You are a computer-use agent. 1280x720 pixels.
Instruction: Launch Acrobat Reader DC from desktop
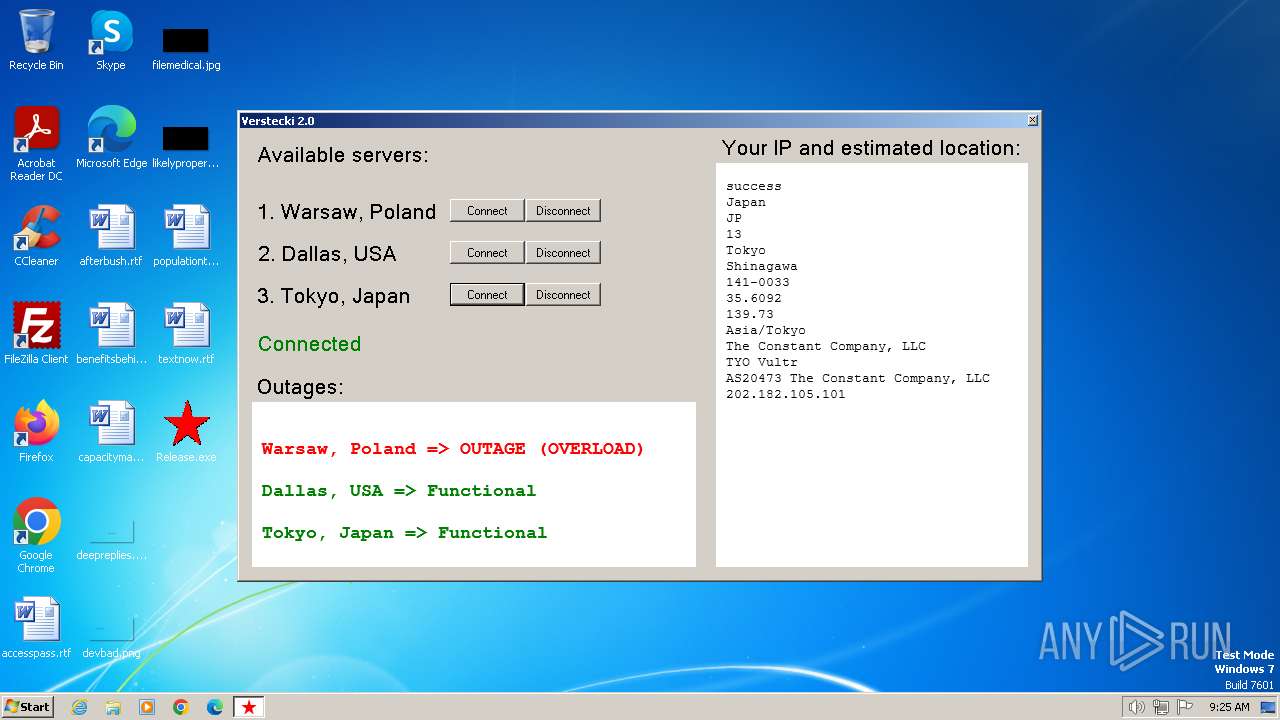click(x=36, y=144)
